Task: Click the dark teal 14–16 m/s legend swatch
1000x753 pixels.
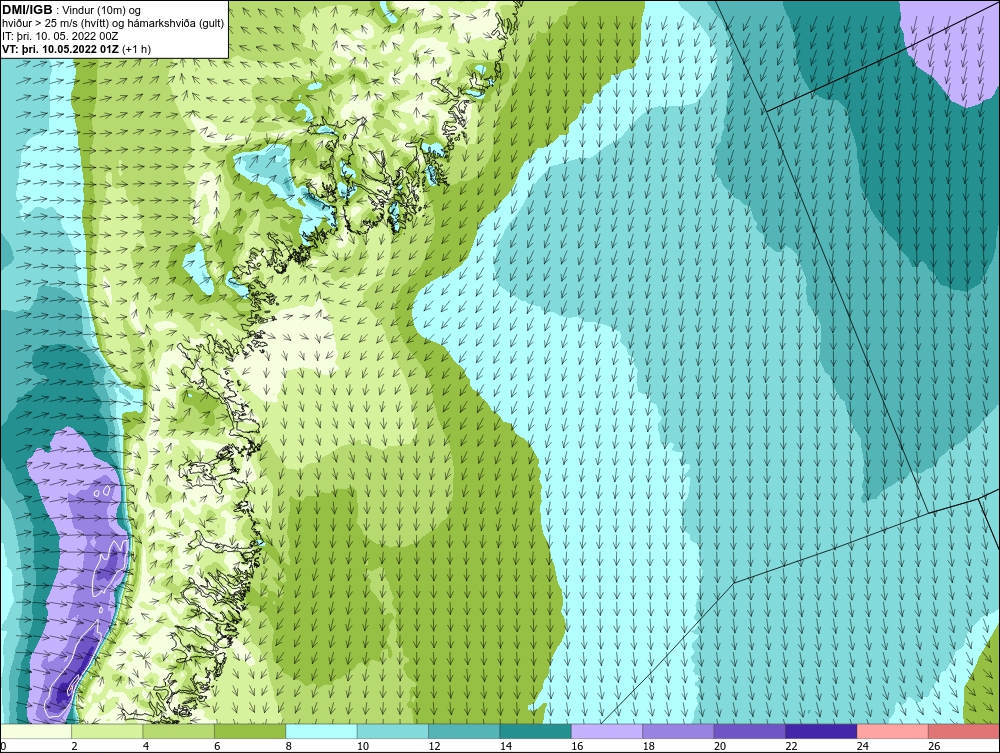Action: pos(536,731)
